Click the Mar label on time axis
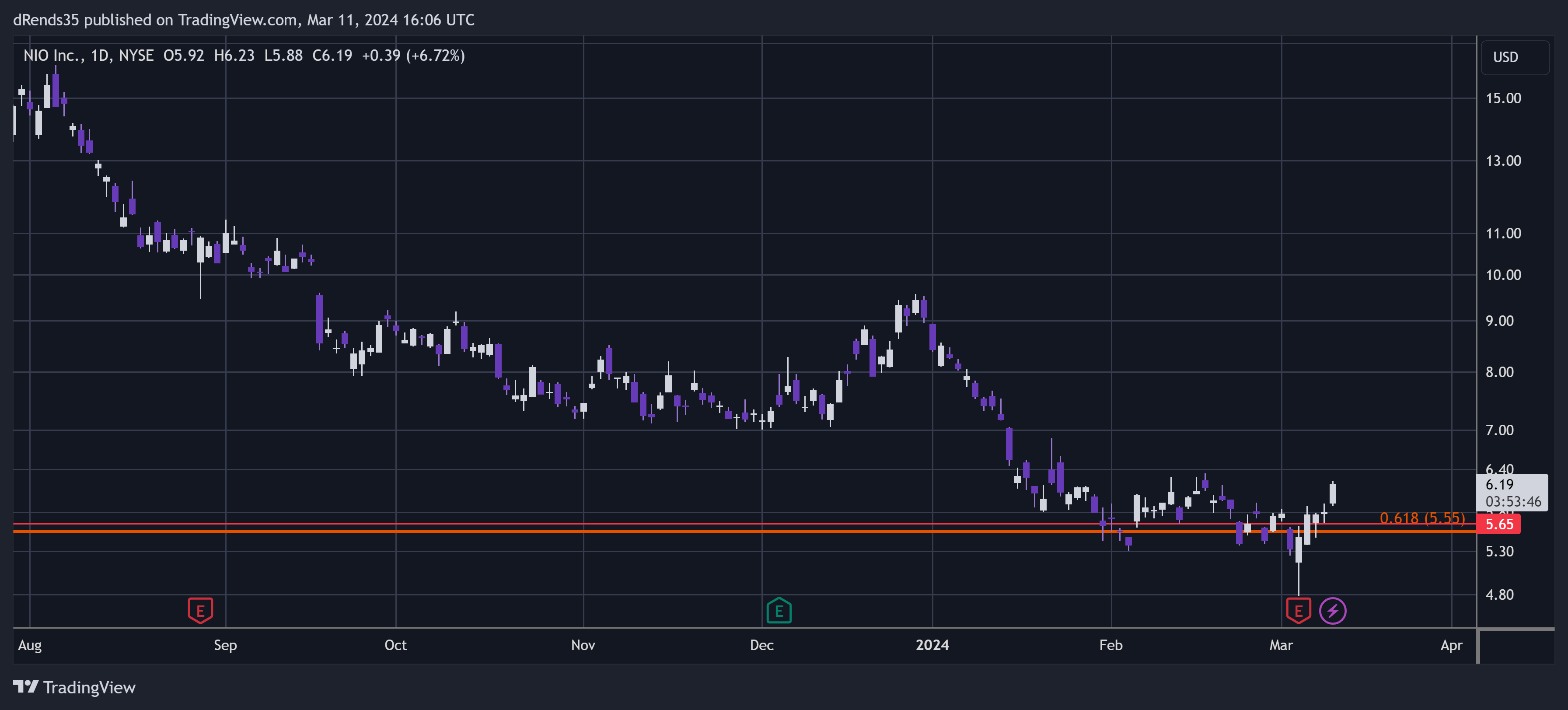 coord(1281,645)
